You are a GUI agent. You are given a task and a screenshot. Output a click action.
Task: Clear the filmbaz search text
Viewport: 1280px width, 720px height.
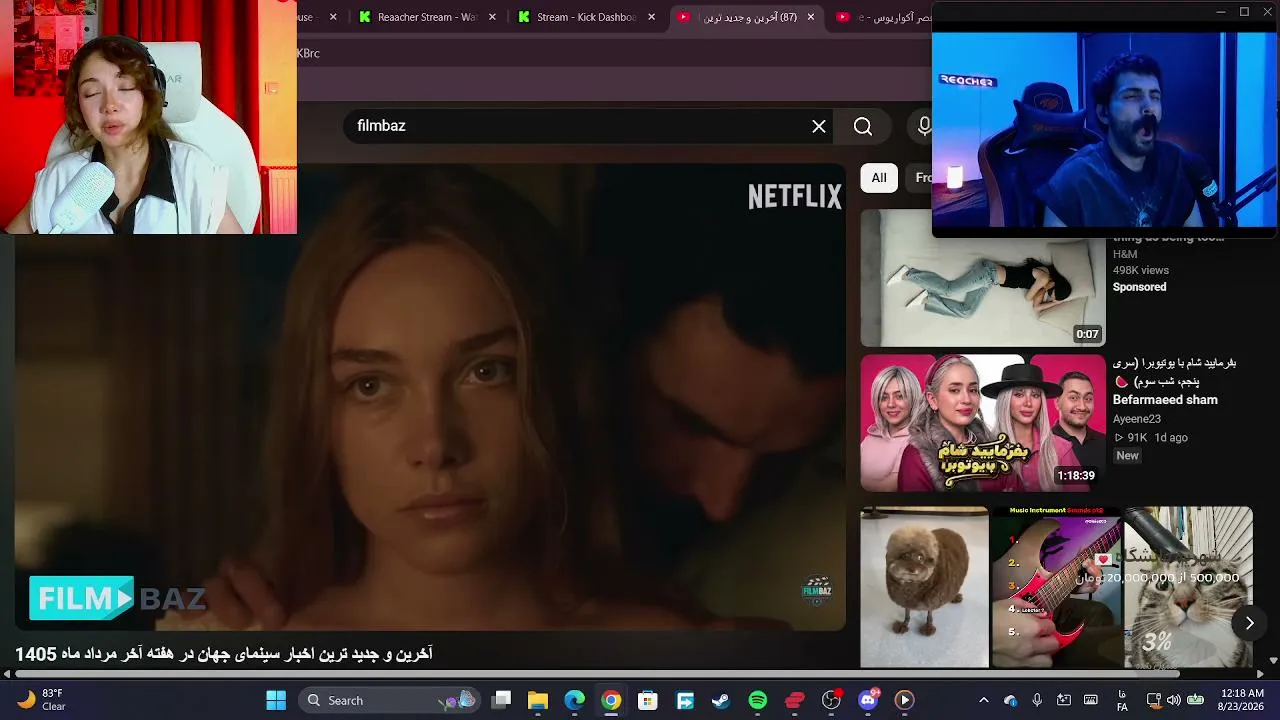click(x=819, y=126)
